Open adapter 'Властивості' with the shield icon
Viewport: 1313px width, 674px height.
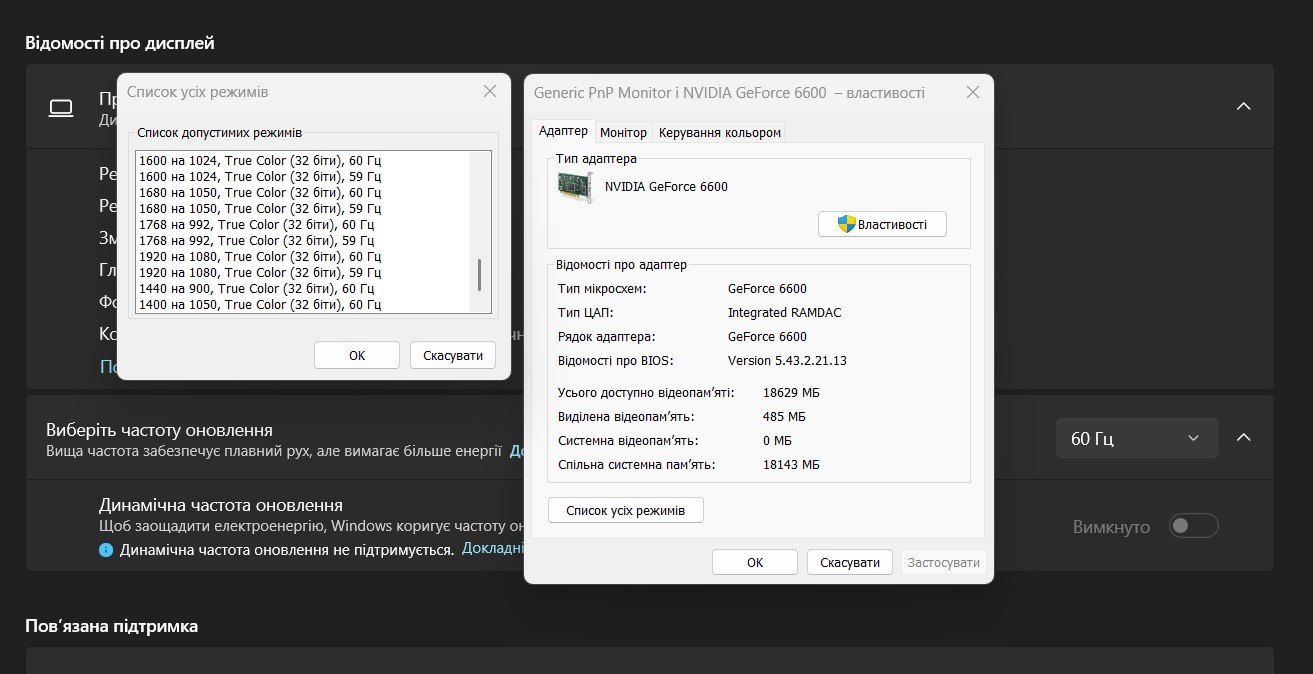(881, 224)
